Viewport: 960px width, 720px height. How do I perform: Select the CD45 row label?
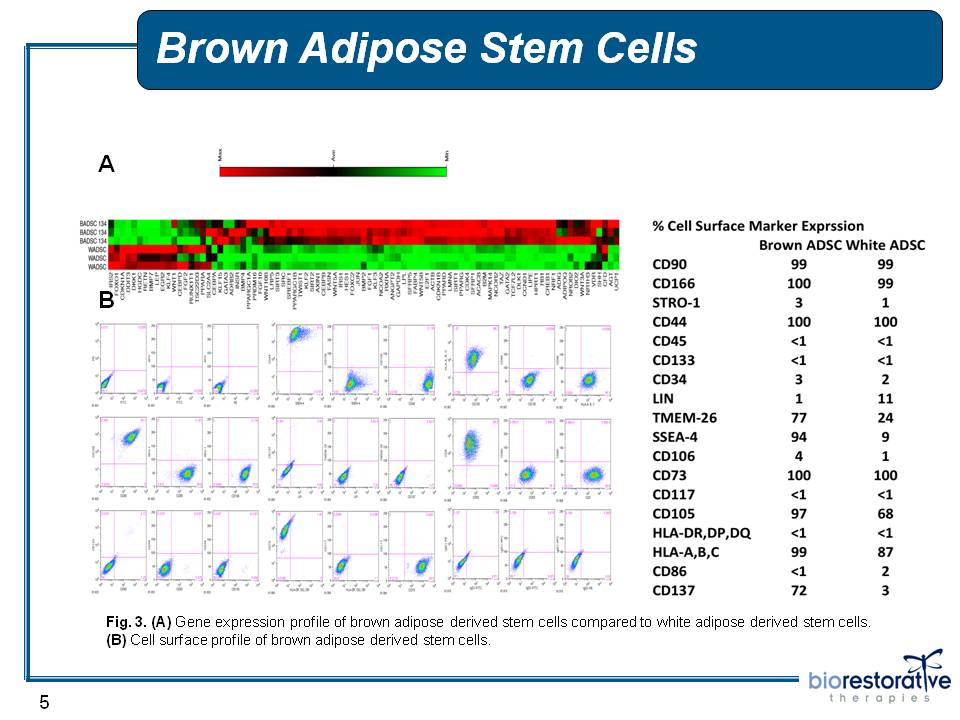tap(669, 341)
